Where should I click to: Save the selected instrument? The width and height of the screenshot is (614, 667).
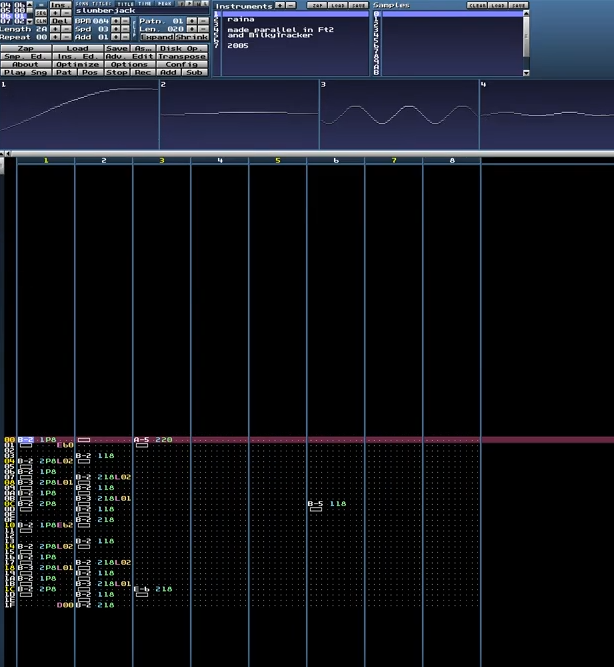(x=359, y=5)
